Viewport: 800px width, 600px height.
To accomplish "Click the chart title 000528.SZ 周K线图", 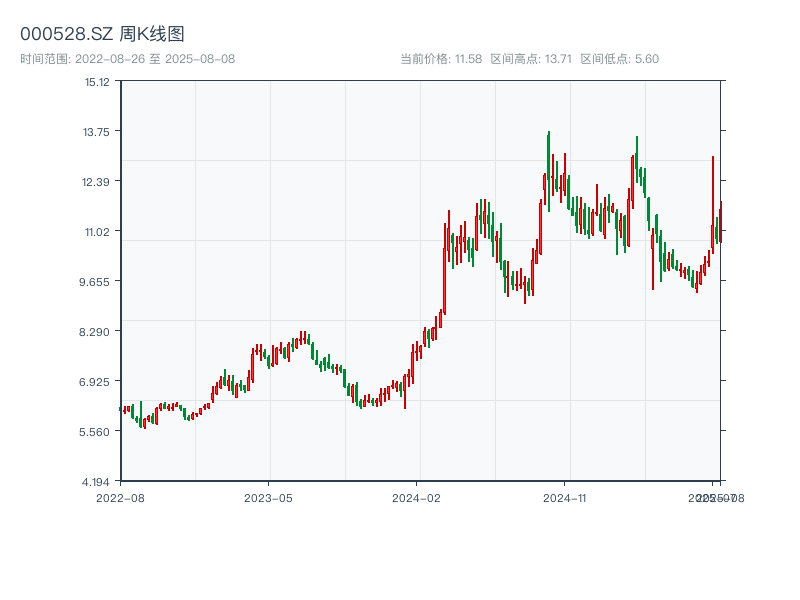I will coord(102,35).
